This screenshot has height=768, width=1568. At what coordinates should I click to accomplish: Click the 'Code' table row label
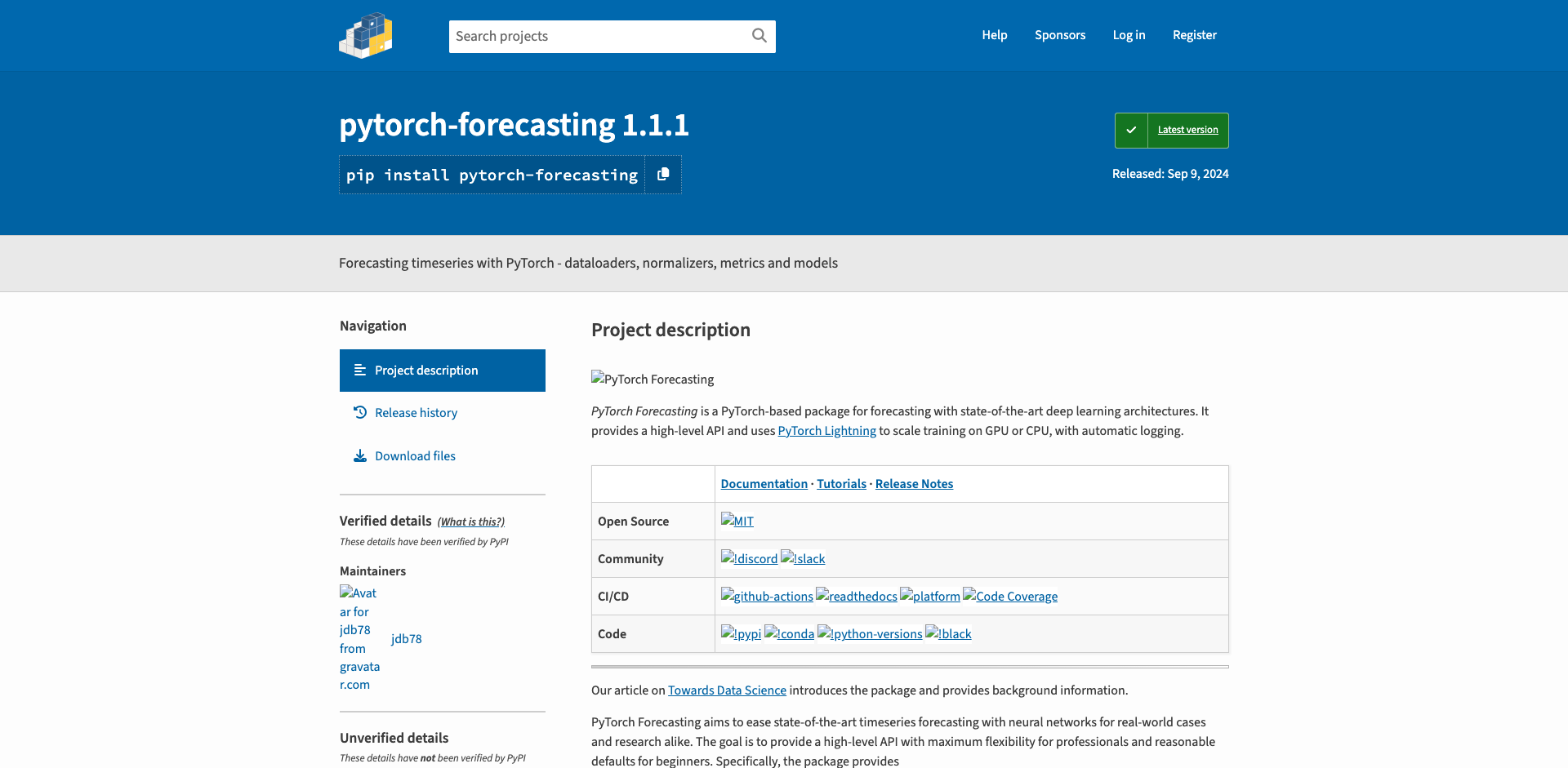612,633
